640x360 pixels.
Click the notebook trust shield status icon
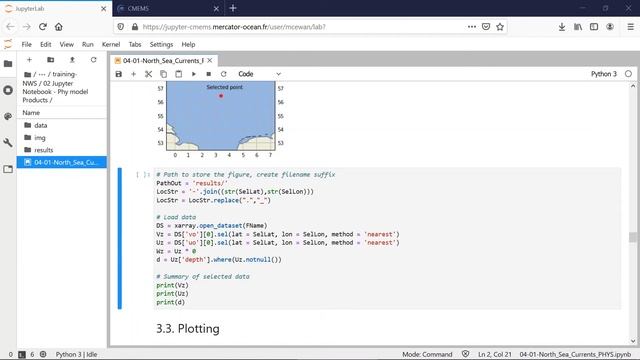[x=465, y=354]
